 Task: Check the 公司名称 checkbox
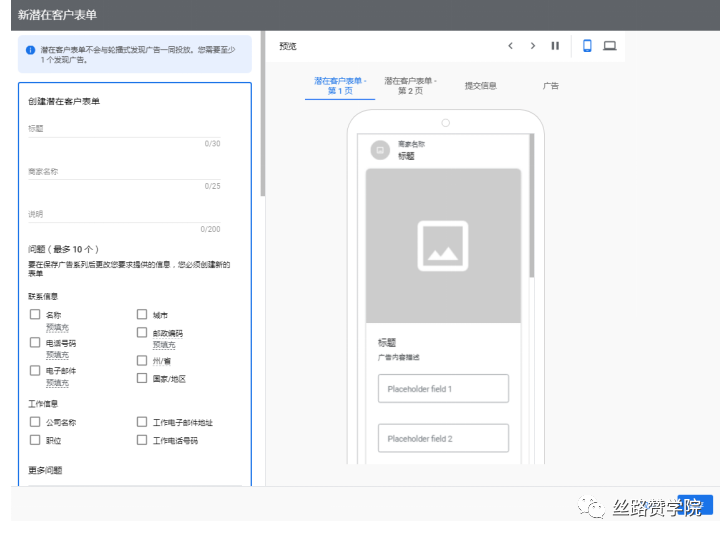[x=35, y=422]
